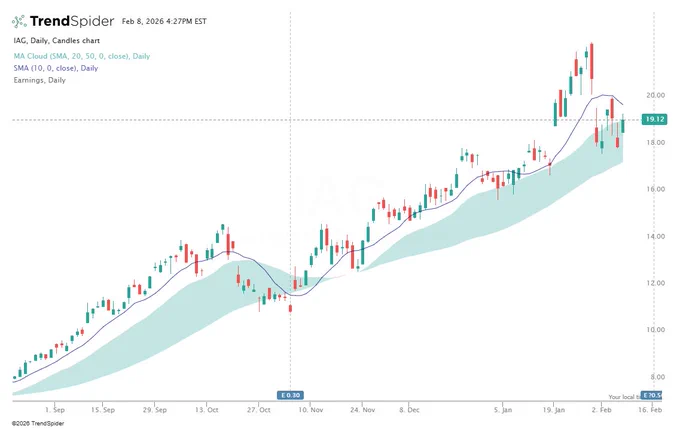Select the MA Cloud indicator label
Viewport: 680px width, 429px height.
82,56
